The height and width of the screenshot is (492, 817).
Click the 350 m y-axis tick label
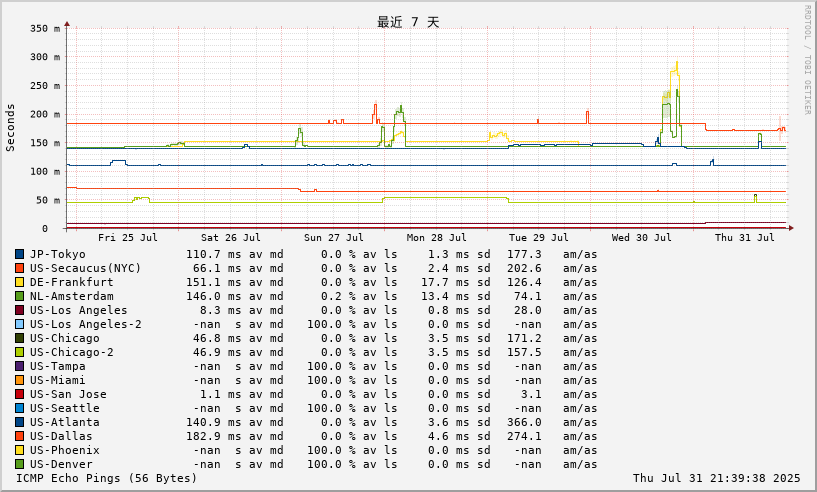[45, 29]
